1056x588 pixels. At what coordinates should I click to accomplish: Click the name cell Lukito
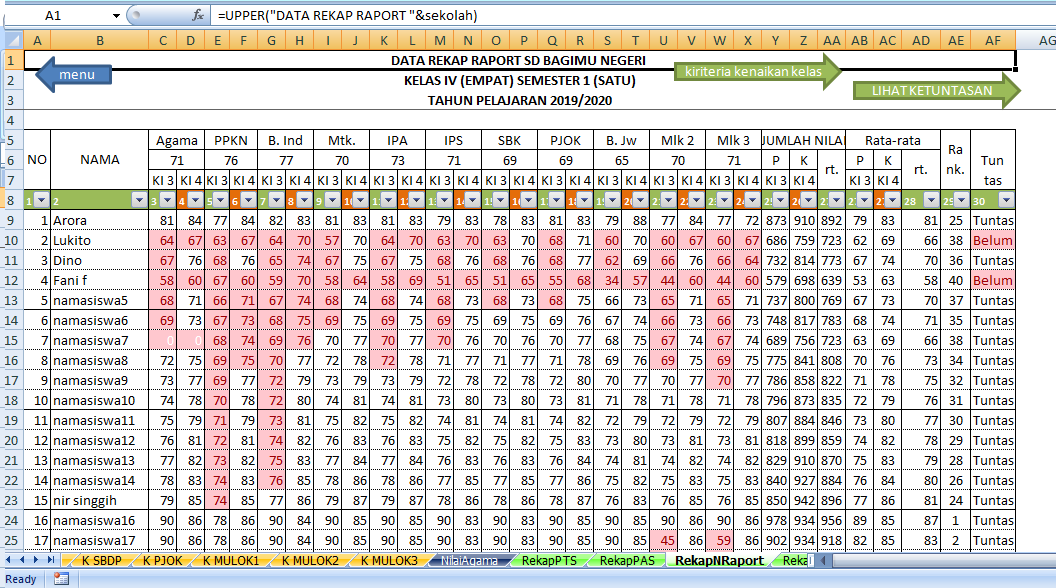[x=100, y=240]
